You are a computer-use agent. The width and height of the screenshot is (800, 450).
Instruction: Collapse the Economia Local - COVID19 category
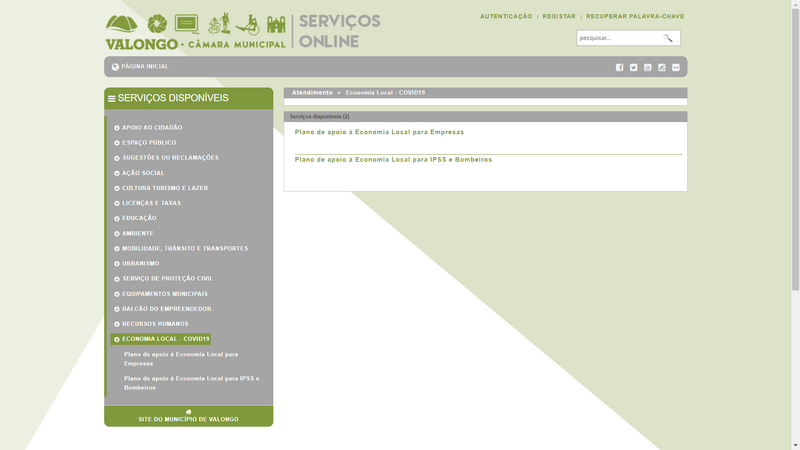(165, 339)
